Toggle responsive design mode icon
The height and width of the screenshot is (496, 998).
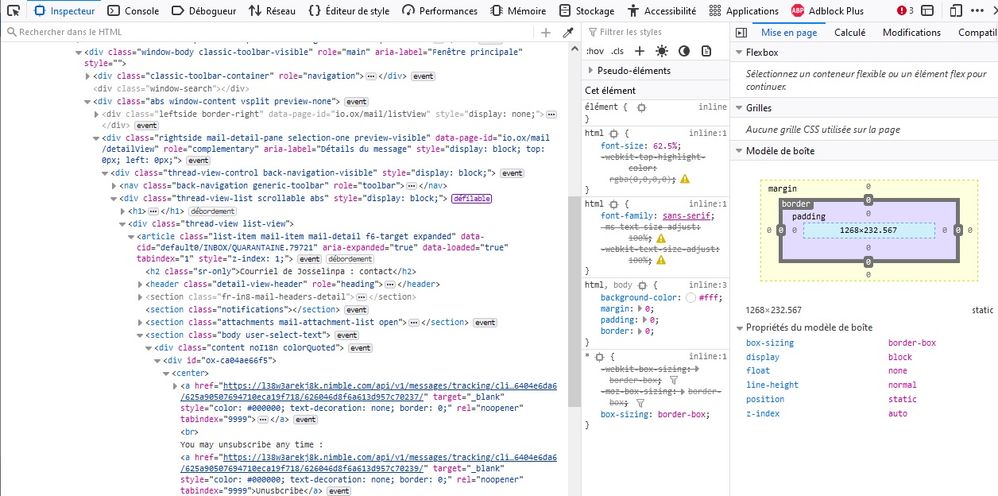(955, 11)
